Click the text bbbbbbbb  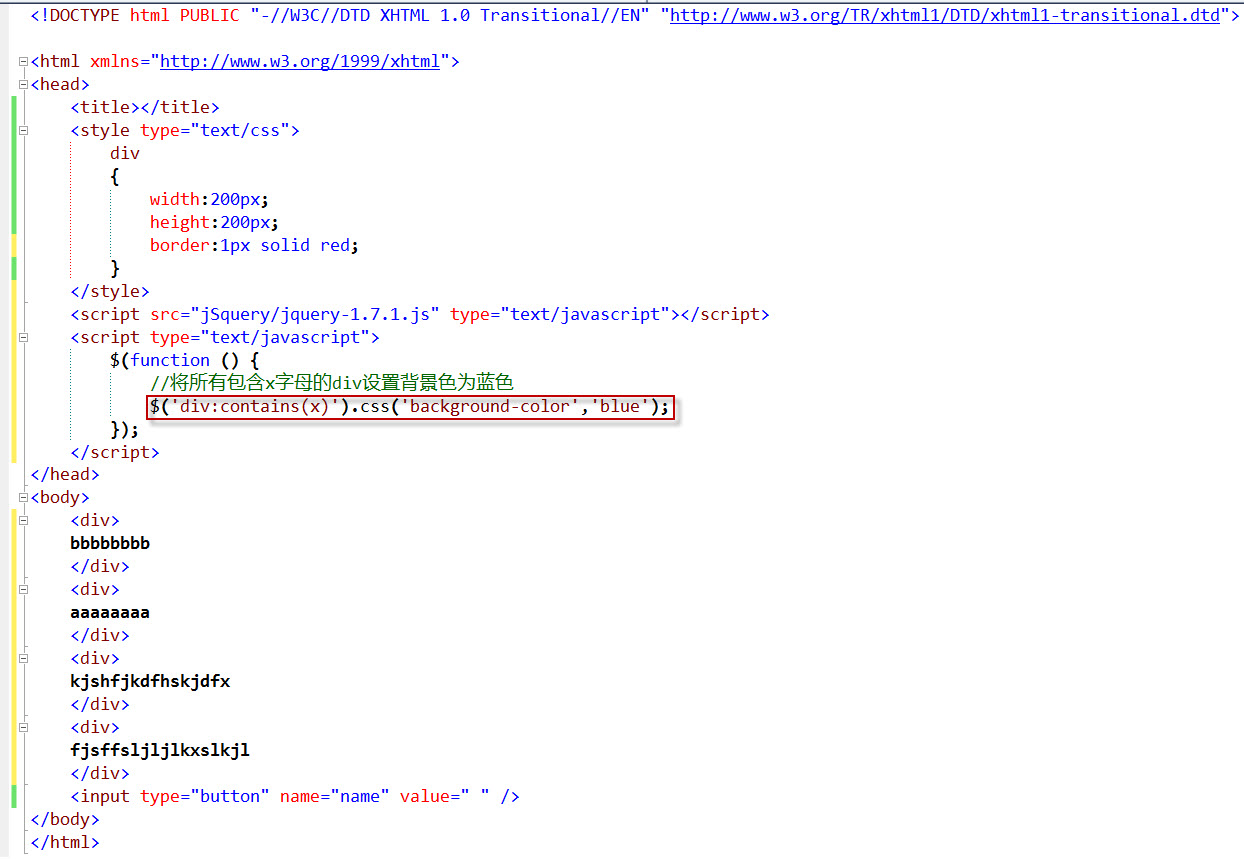[110, 544]
